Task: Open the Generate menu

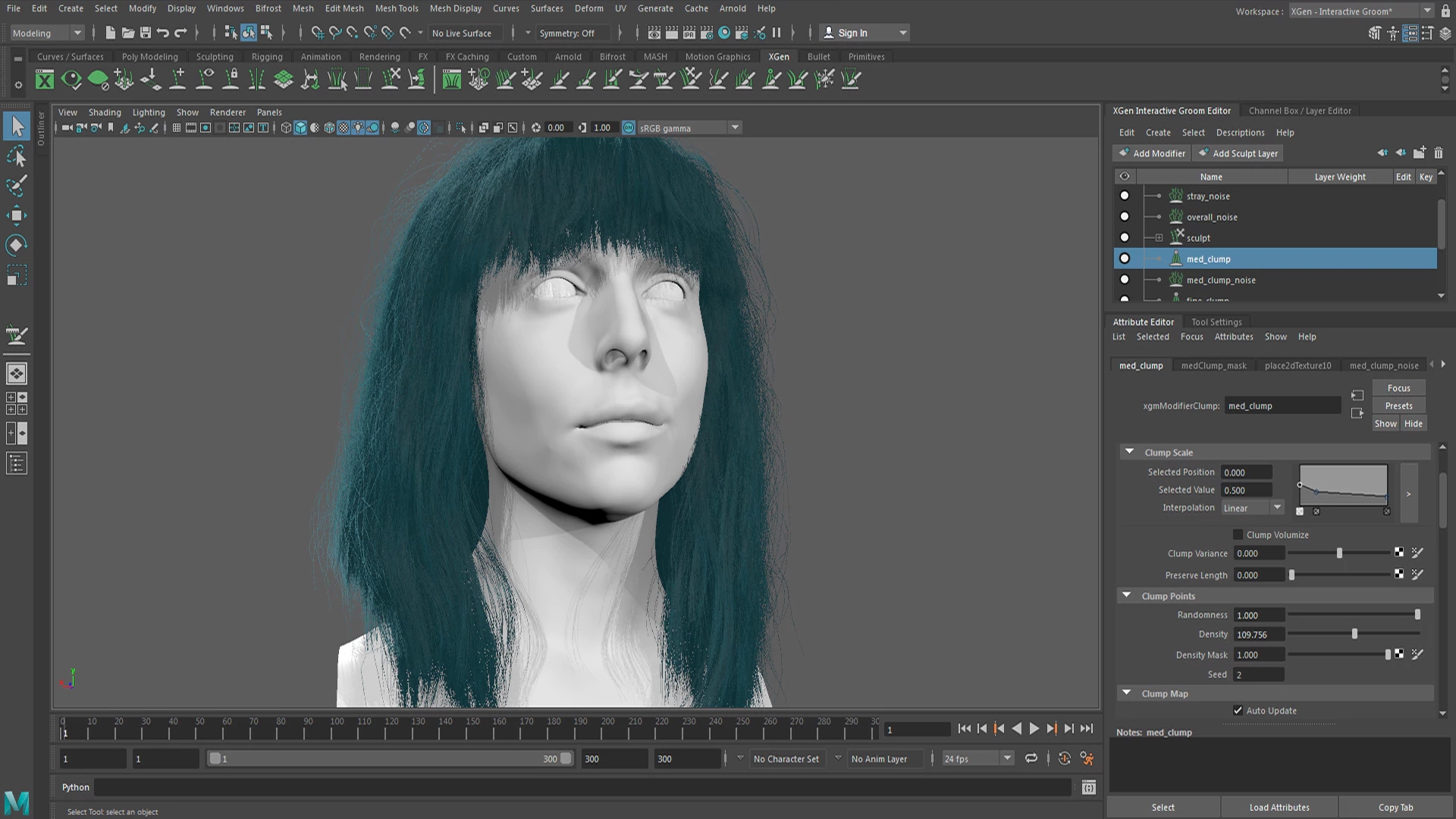Action: tap(655, 8)
